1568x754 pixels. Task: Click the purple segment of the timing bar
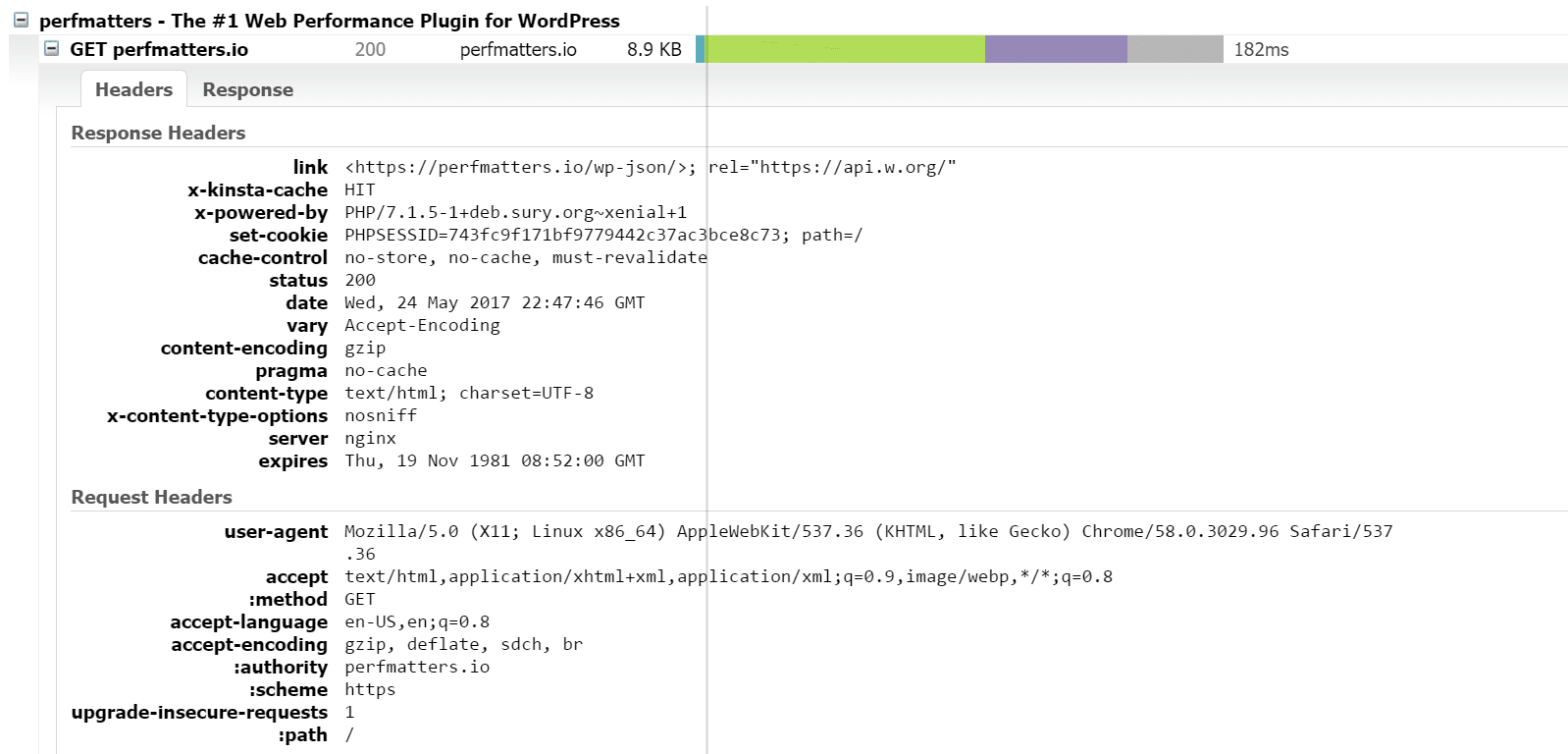[1056, 49]
